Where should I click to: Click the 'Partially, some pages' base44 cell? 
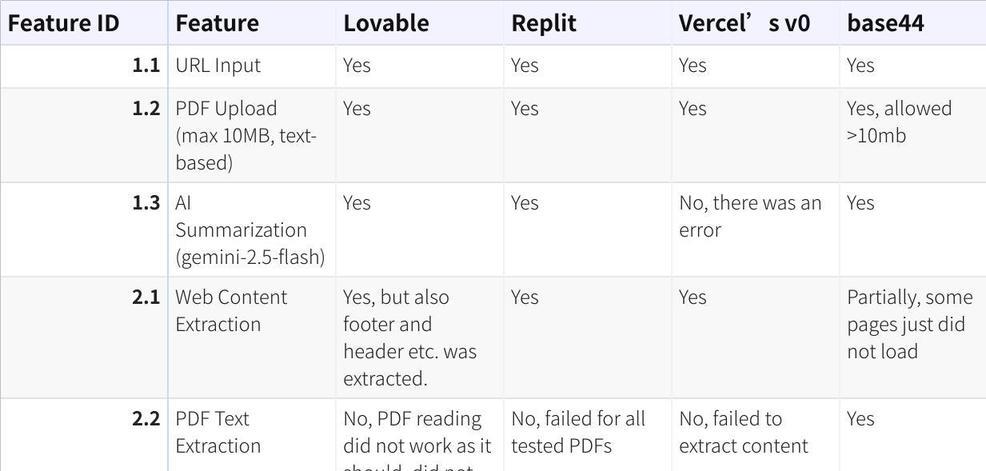click(909, 324)
